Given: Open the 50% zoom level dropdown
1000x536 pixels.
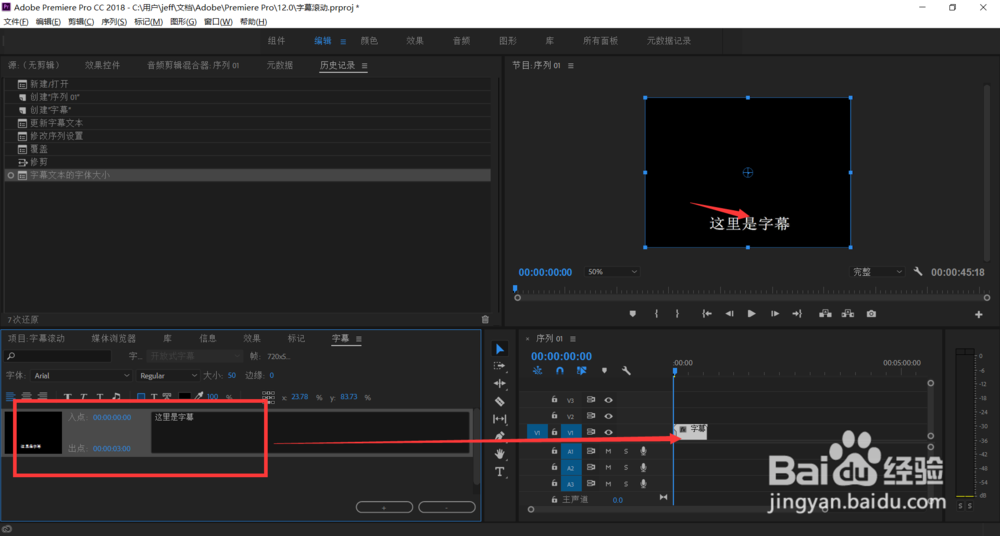Looking at the screenshot, I should coord(612,272).
